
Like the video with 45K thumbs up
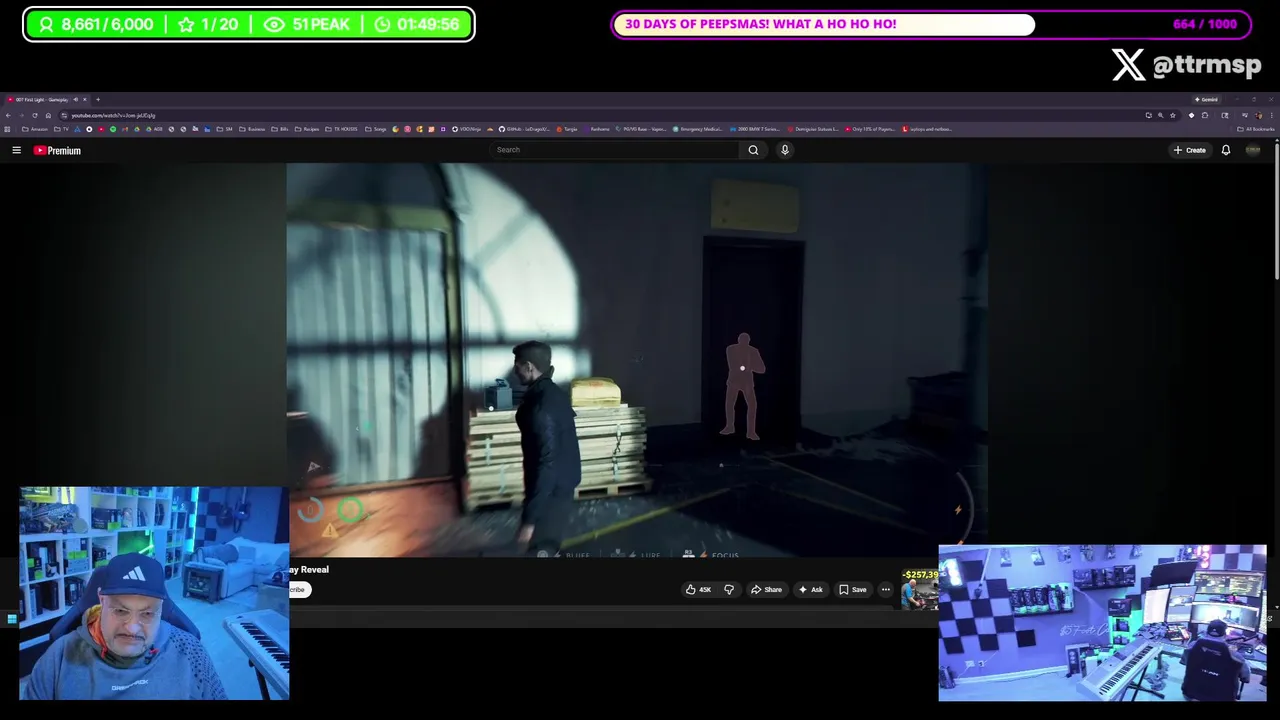(x=698, y=589)
